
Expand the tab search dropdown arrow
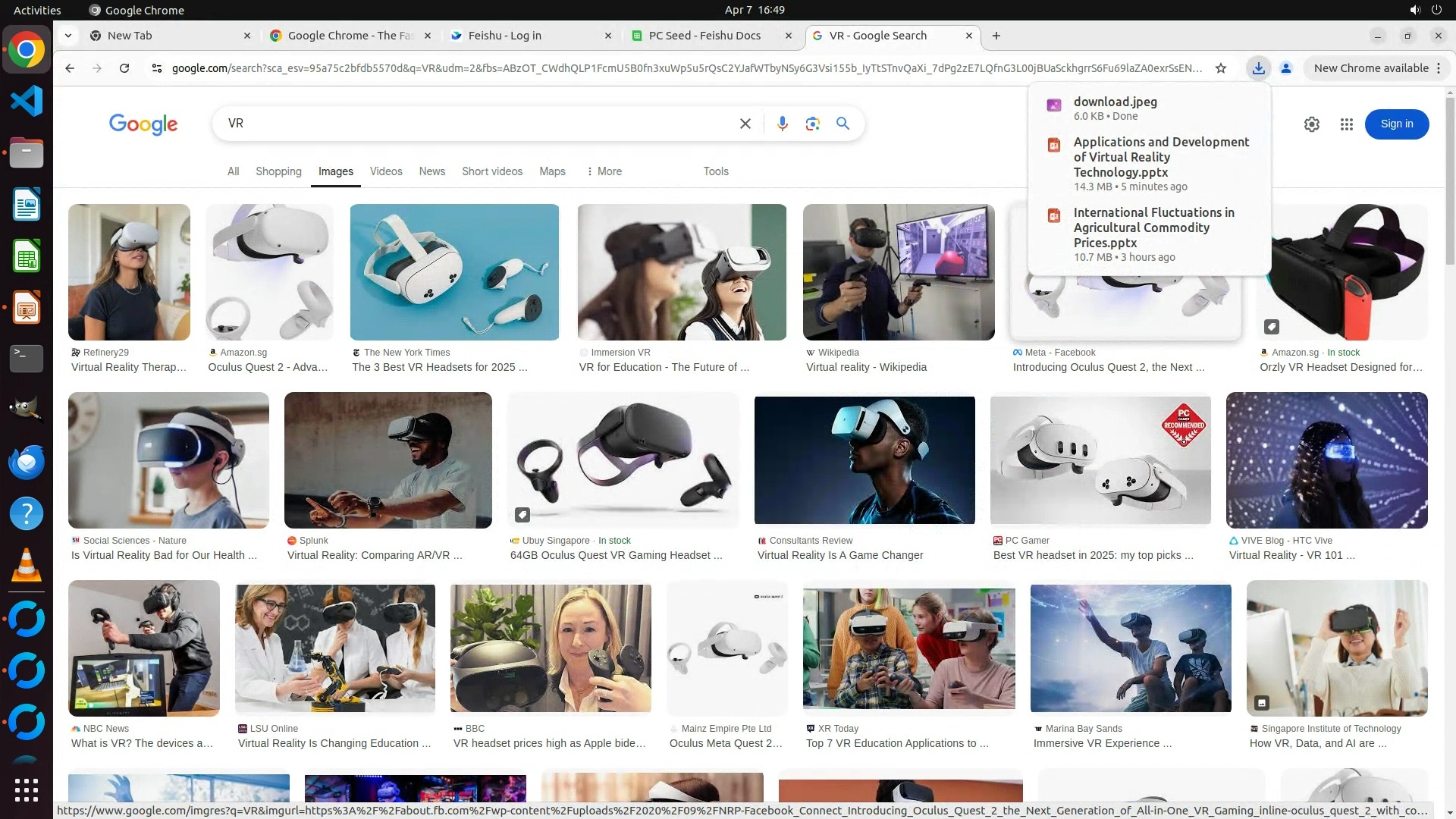click(68, 36)
